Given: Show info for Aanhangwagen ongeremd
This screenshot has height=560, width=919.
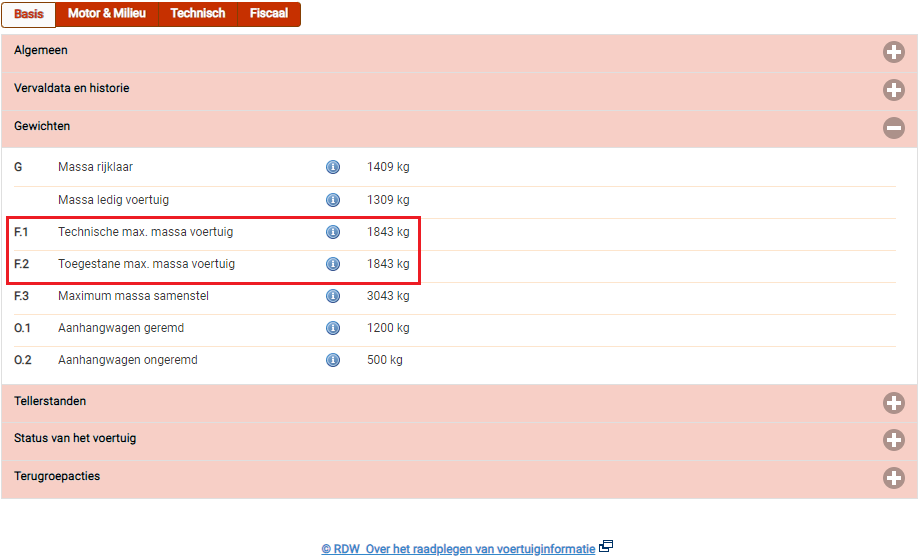Looking at the screenshot, I should point(333,360).
